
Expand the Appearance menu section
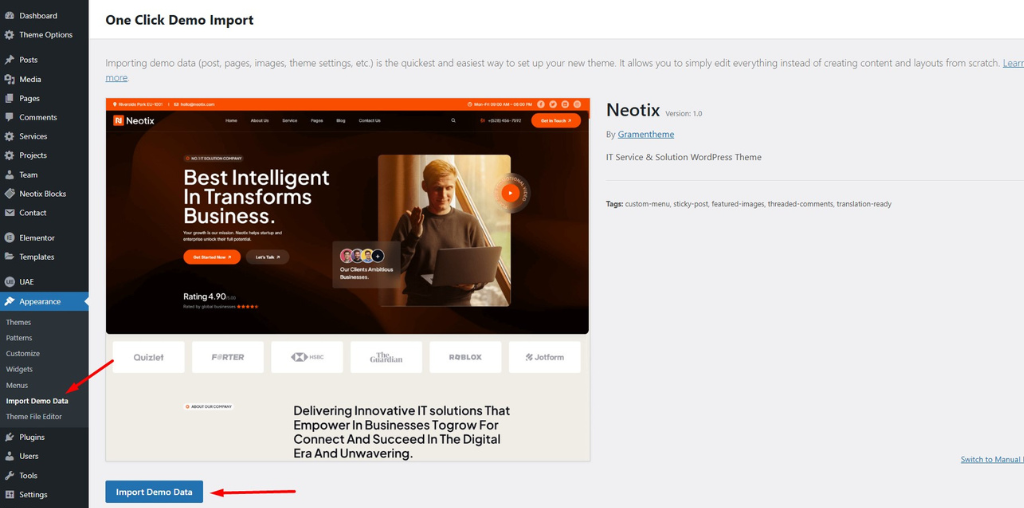point(40,301)
